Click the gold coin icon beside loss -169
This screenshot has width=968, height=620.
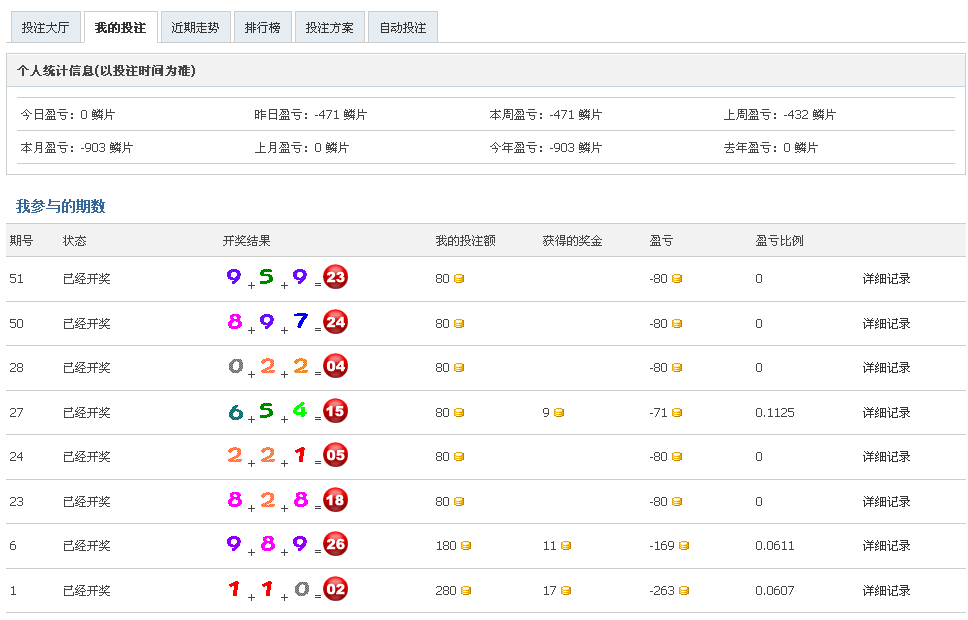click(x=684, y=546)
